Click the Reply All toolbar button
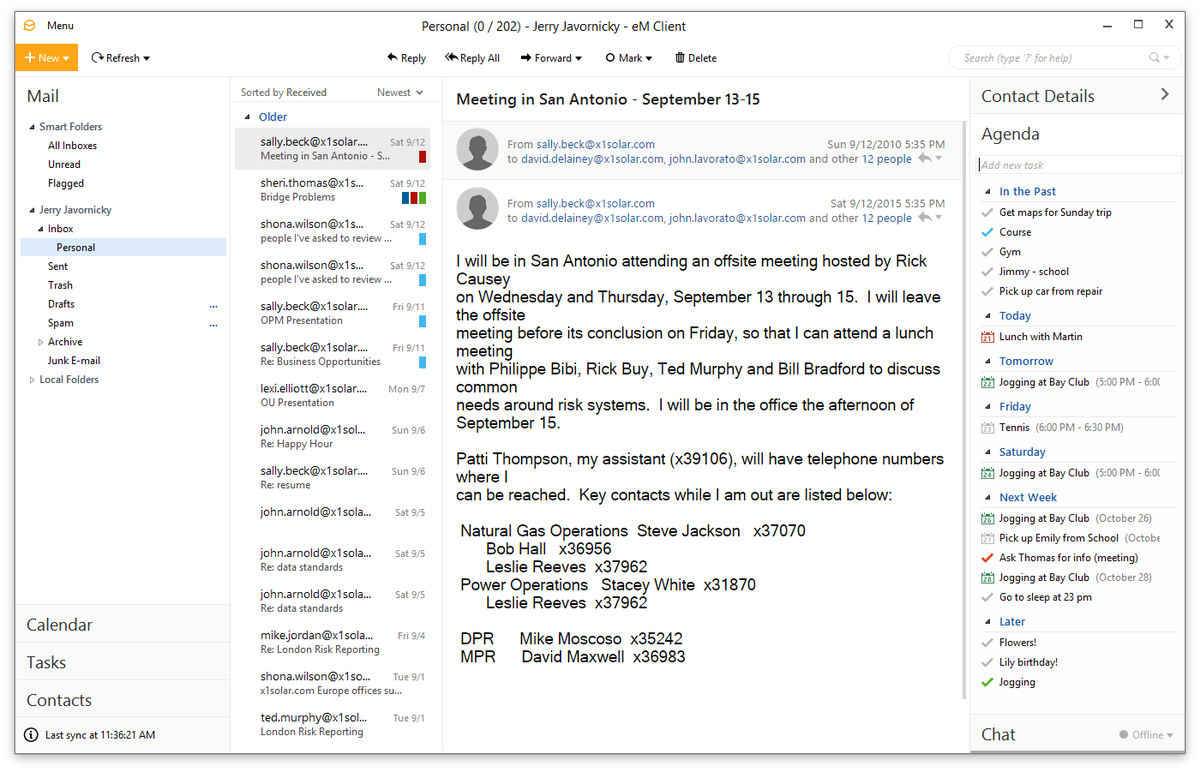1200x772 pixels. 472,58
